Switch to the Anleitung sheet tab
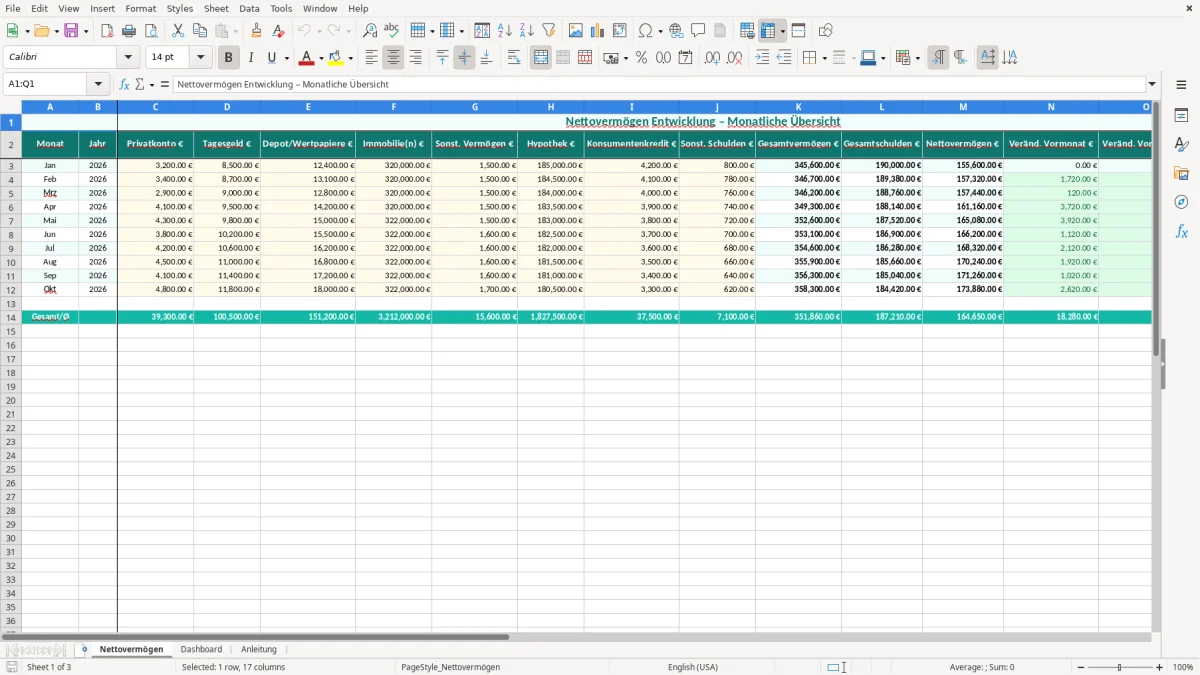The image size is (1200, 675). (259, 649)
